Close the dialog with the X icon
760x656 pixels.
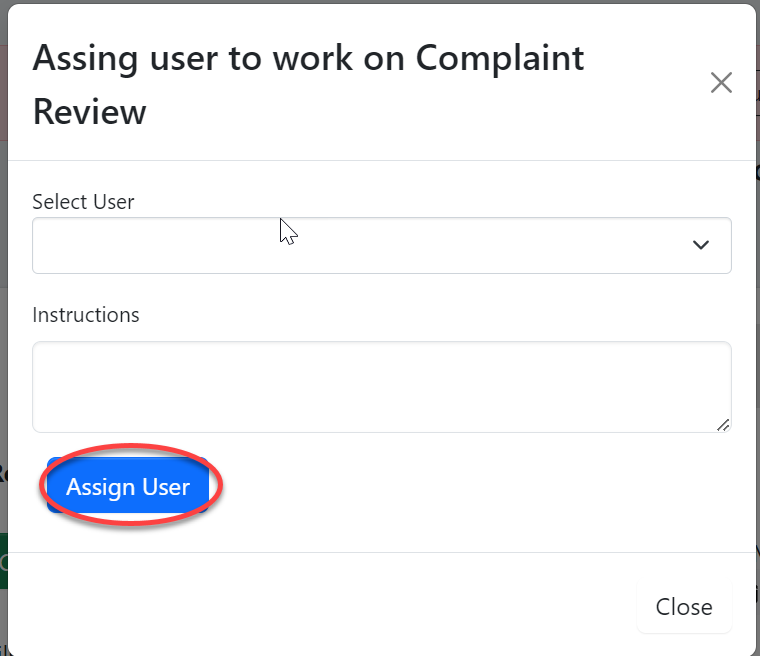click(x=721, y=83)
